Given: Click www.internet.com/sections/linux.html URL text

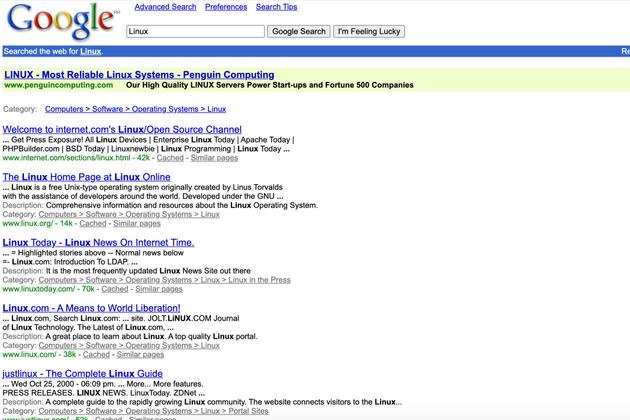Looking at the screenshot, I should click(x=76, y=158).
